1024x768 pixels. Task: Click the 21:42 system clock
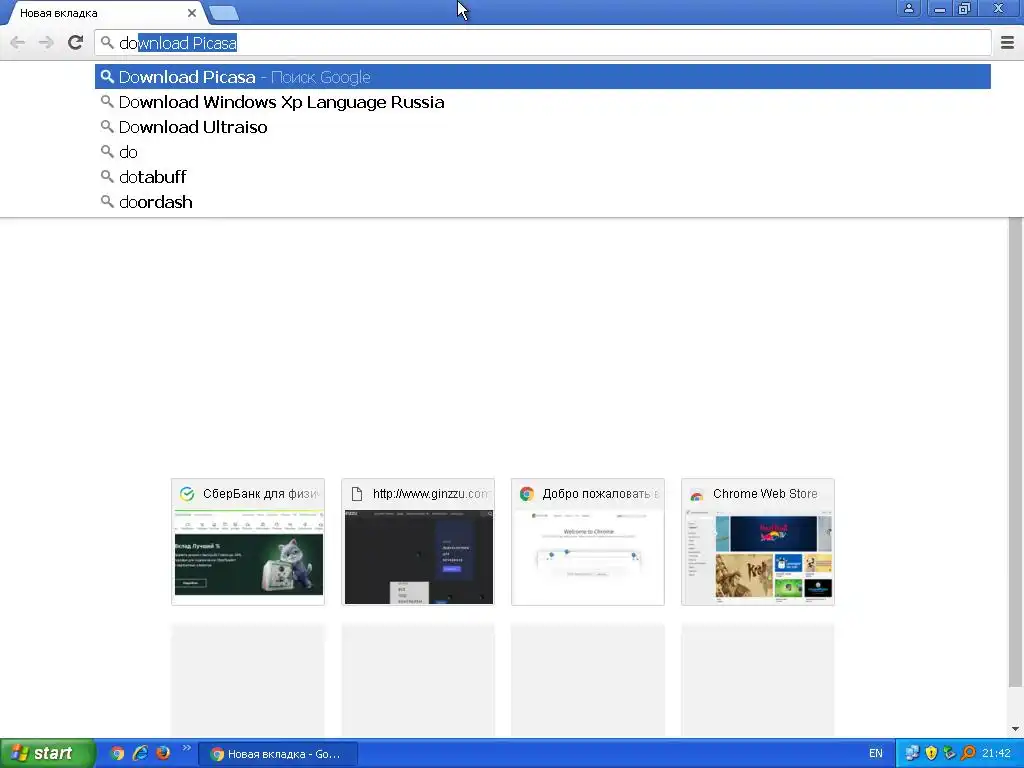[996, 754]
